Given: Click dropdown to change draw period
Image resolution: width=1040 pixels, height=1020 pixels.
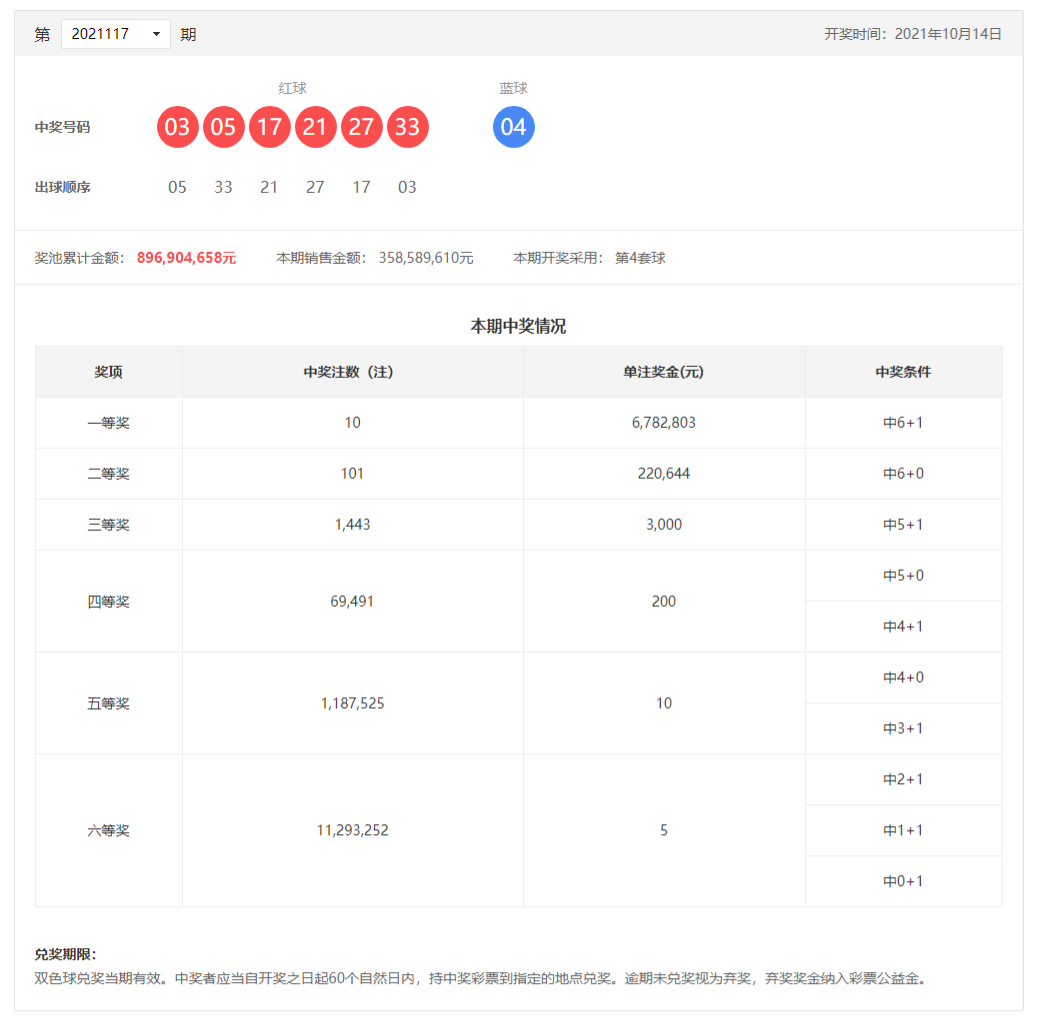Looking at the screenshot, I should [115, 33].
